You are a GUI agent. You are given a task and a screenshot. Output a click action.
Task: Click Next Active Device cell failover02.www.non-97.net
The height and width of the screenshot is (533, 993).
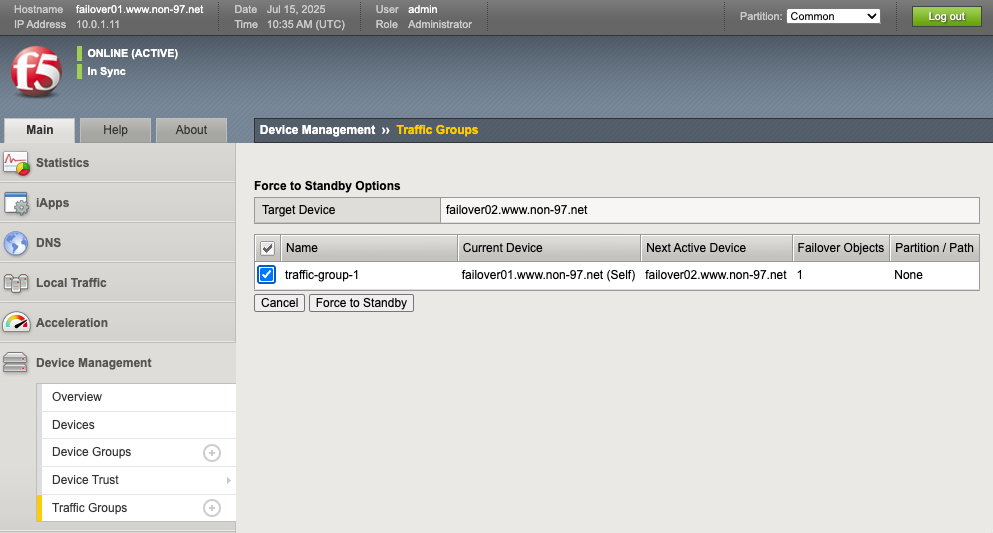[x=716, y=275]
